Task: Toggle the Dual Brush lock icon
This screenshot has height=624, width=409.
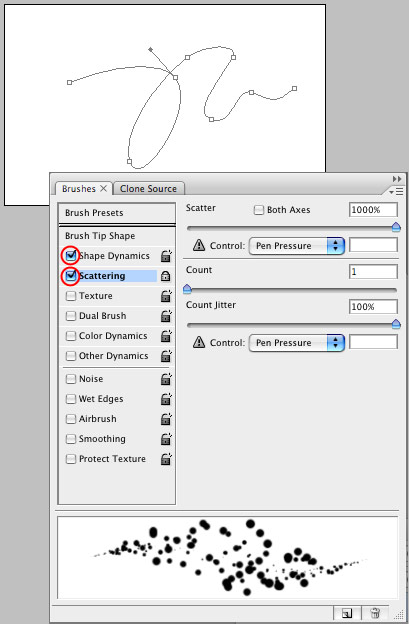Action: coord(166,316)
